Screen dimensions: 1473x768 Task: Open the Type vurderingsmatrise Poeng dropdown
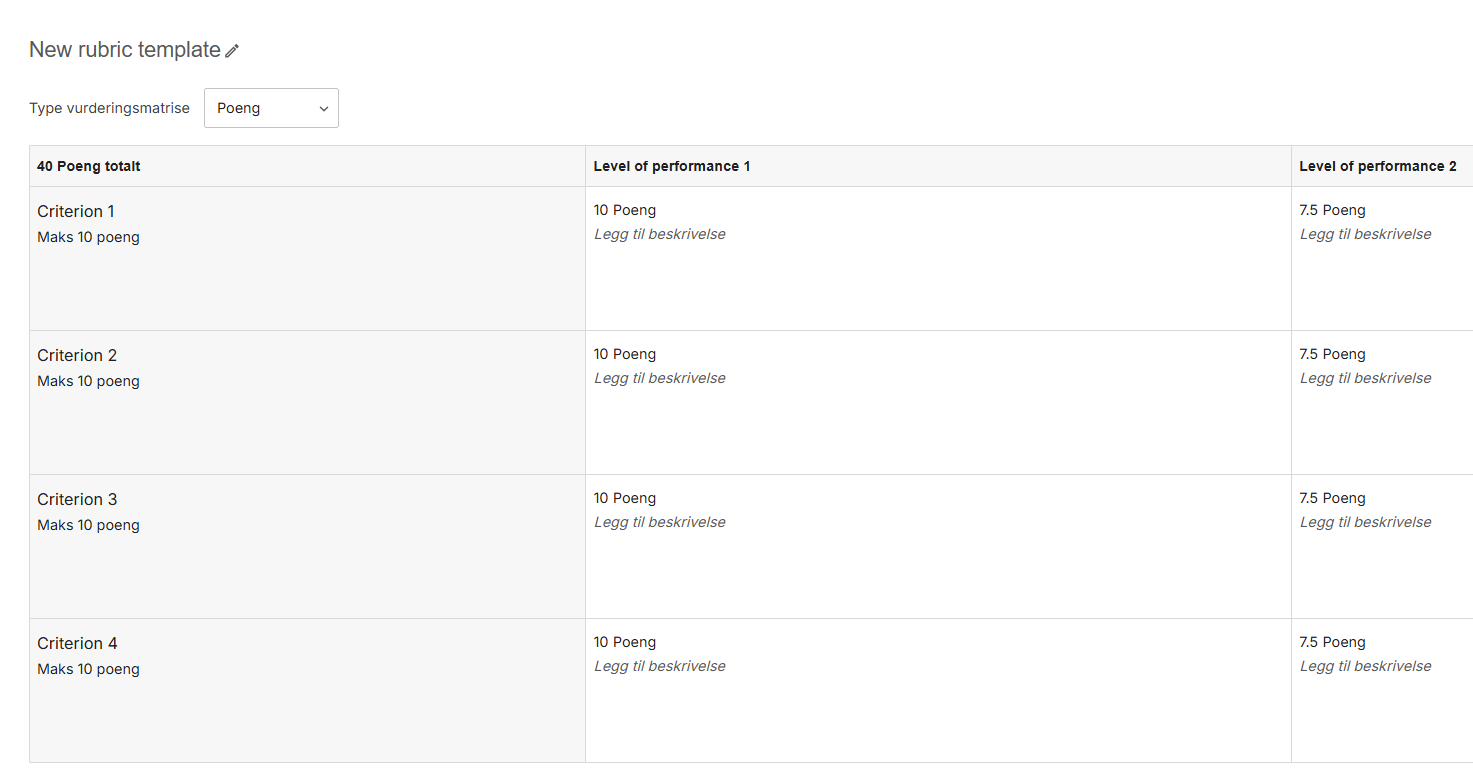(271, 108)
